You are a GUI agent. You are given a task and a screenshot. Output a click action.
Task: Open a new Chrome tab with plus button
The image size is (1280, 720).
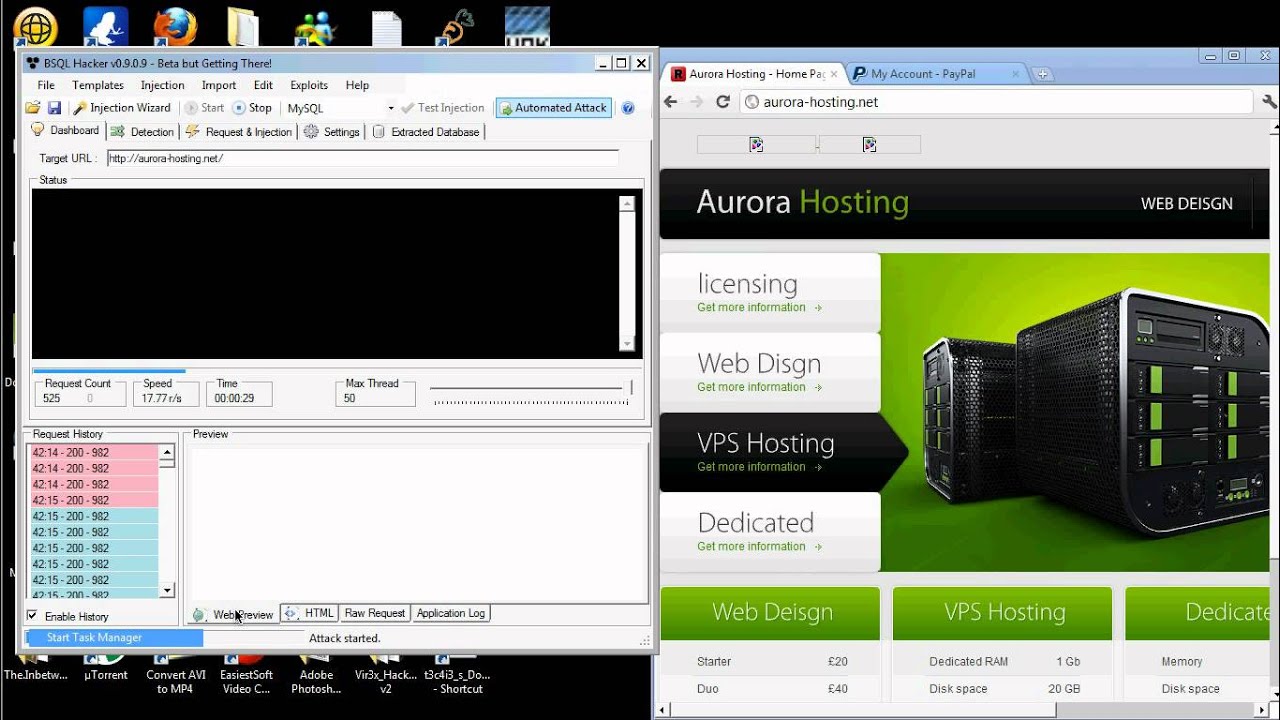click(1042, 74)
